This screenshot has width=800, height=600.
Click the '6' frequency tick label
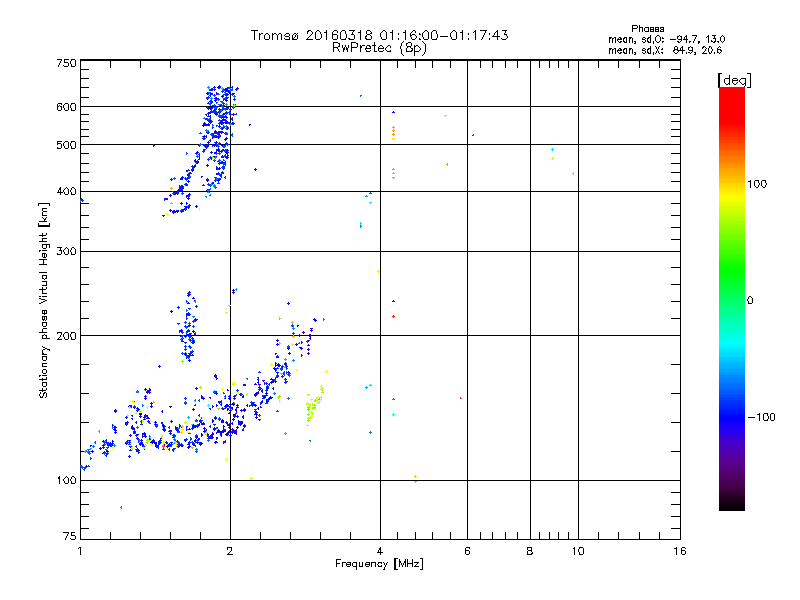(467, 551)
